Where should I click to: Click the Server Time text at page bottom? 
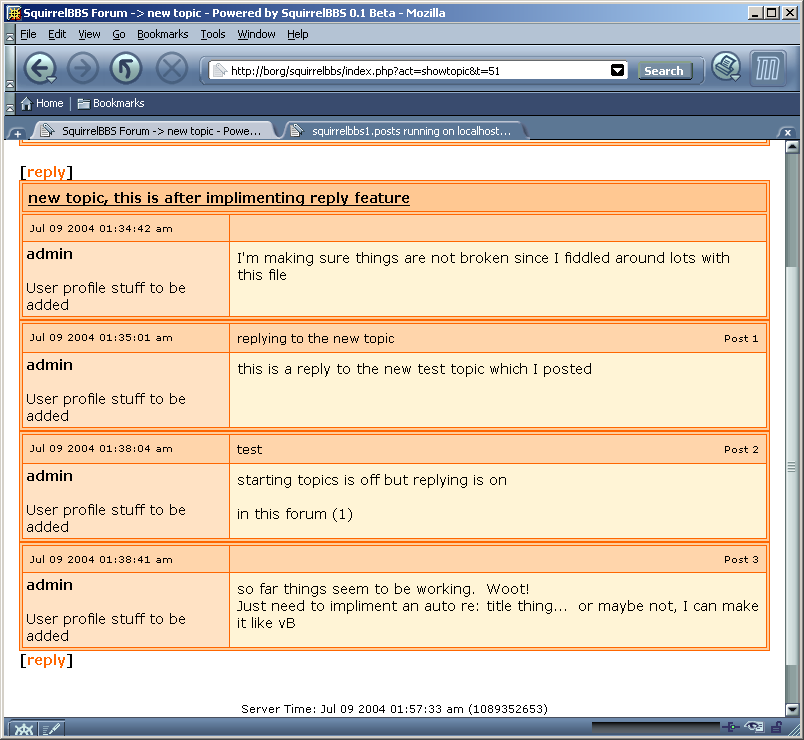[x=394, y=709]
